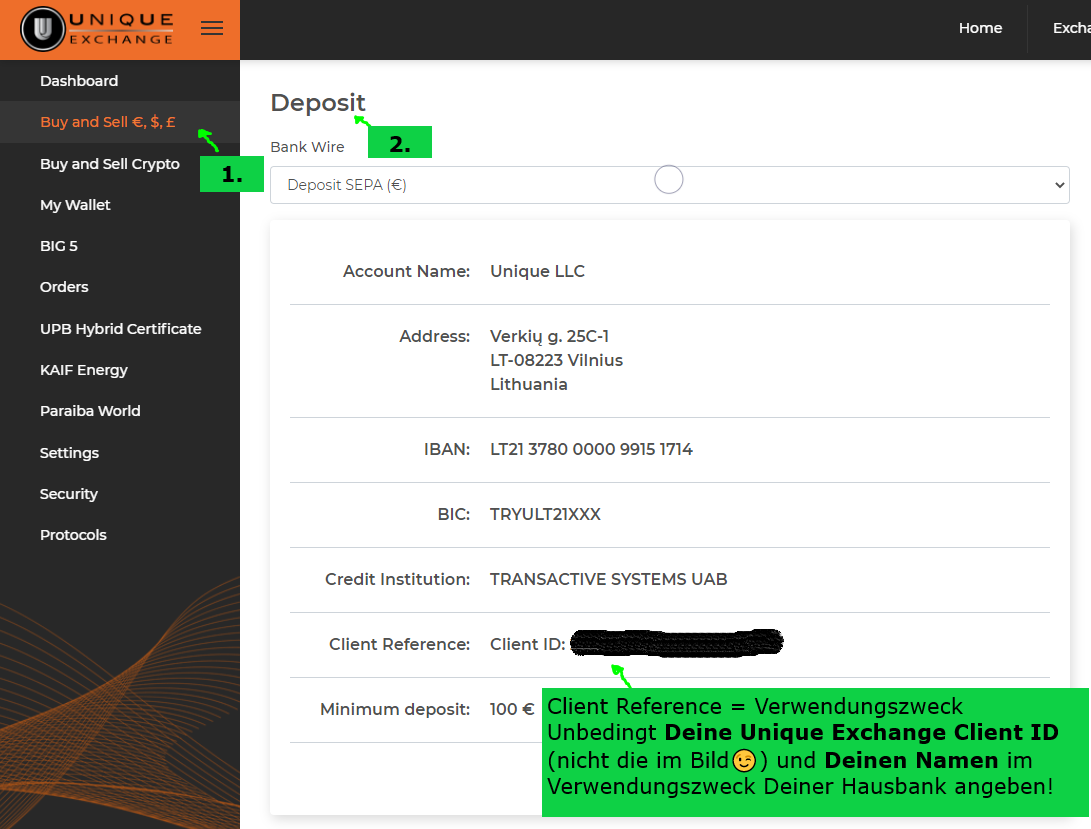
Task: Select the Lithuania address line
Action: [x=528, y=384]
